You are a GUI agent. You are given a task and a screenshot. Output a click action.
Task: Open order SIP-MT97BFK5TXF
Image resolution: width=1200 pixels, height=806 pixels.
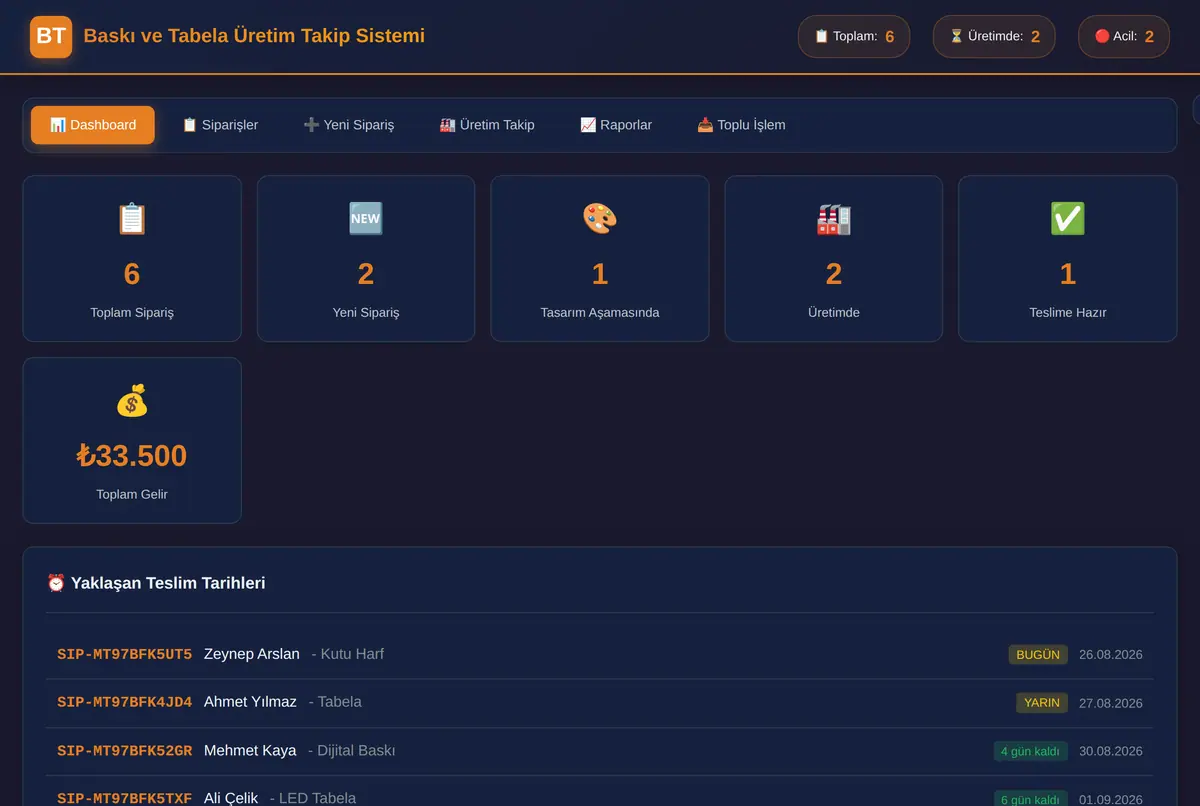pos(125,798)
